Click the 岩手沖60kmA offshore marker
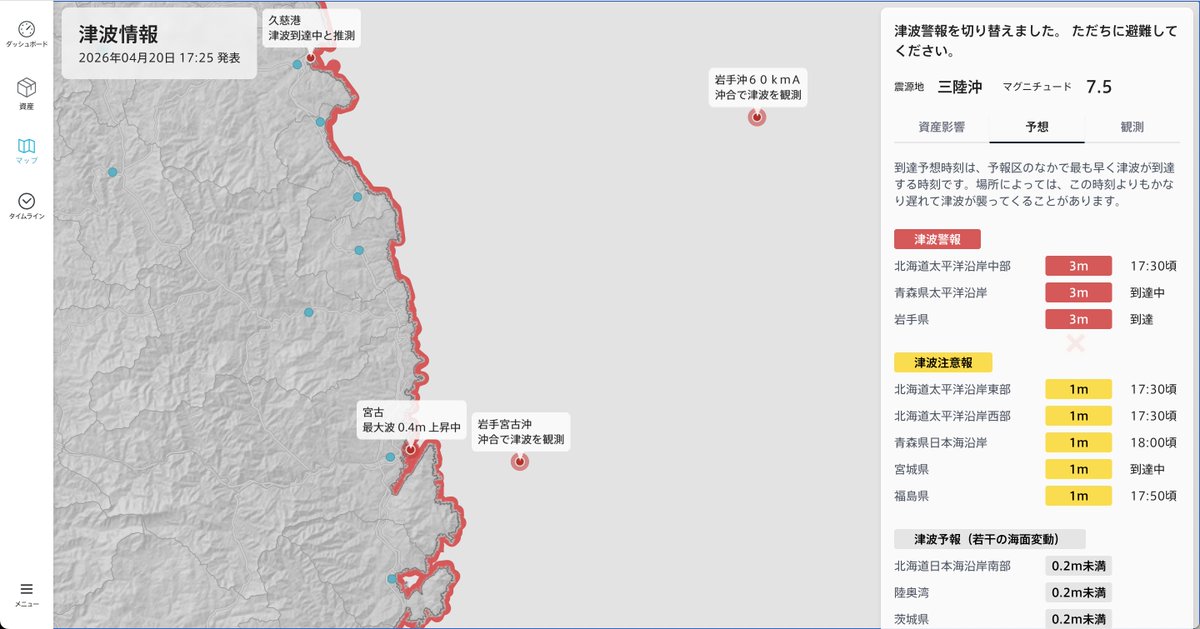Viewport: 1200px width, 629px height. pos(757,117)
